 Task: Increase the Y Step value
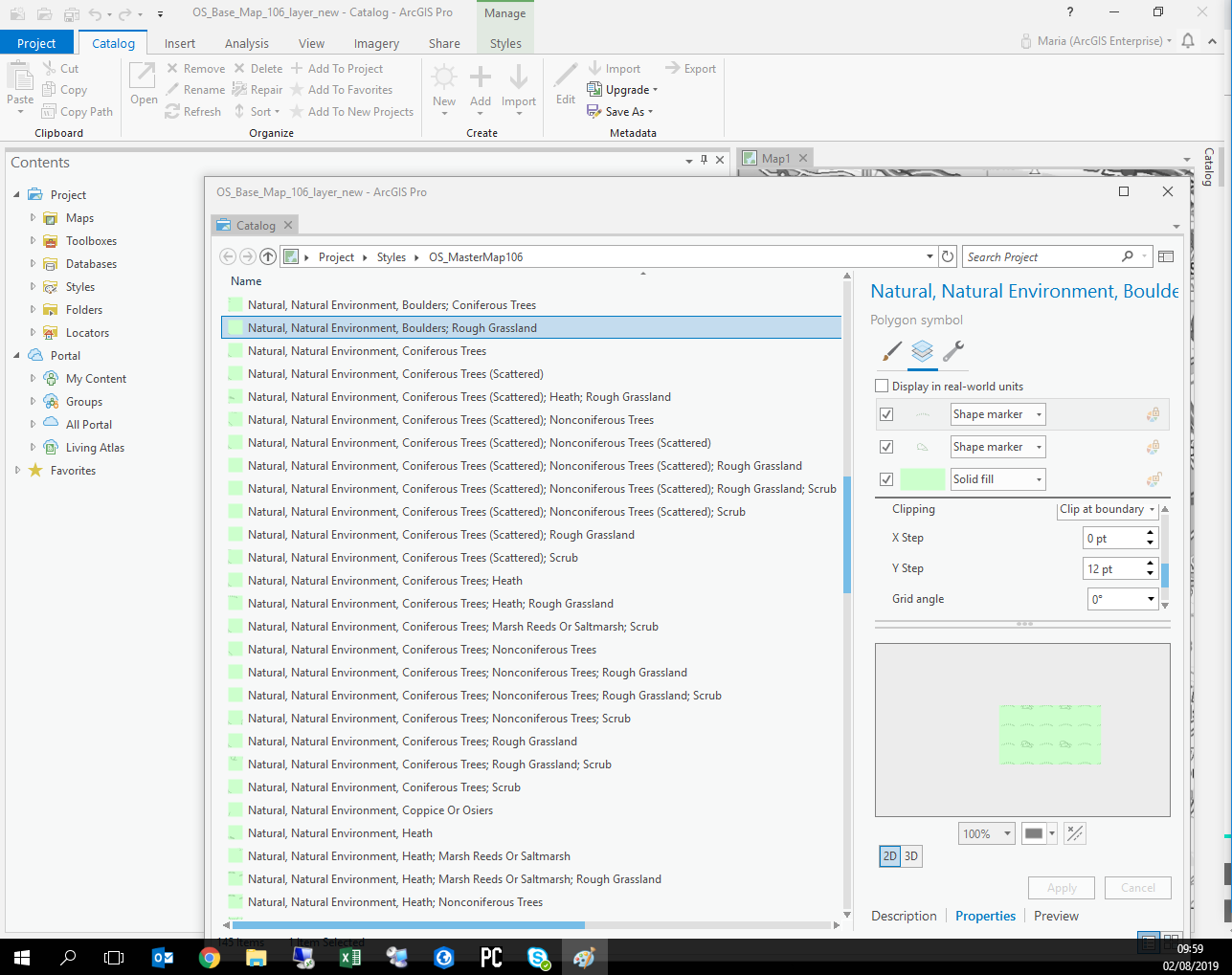[x=1150, y=564]
